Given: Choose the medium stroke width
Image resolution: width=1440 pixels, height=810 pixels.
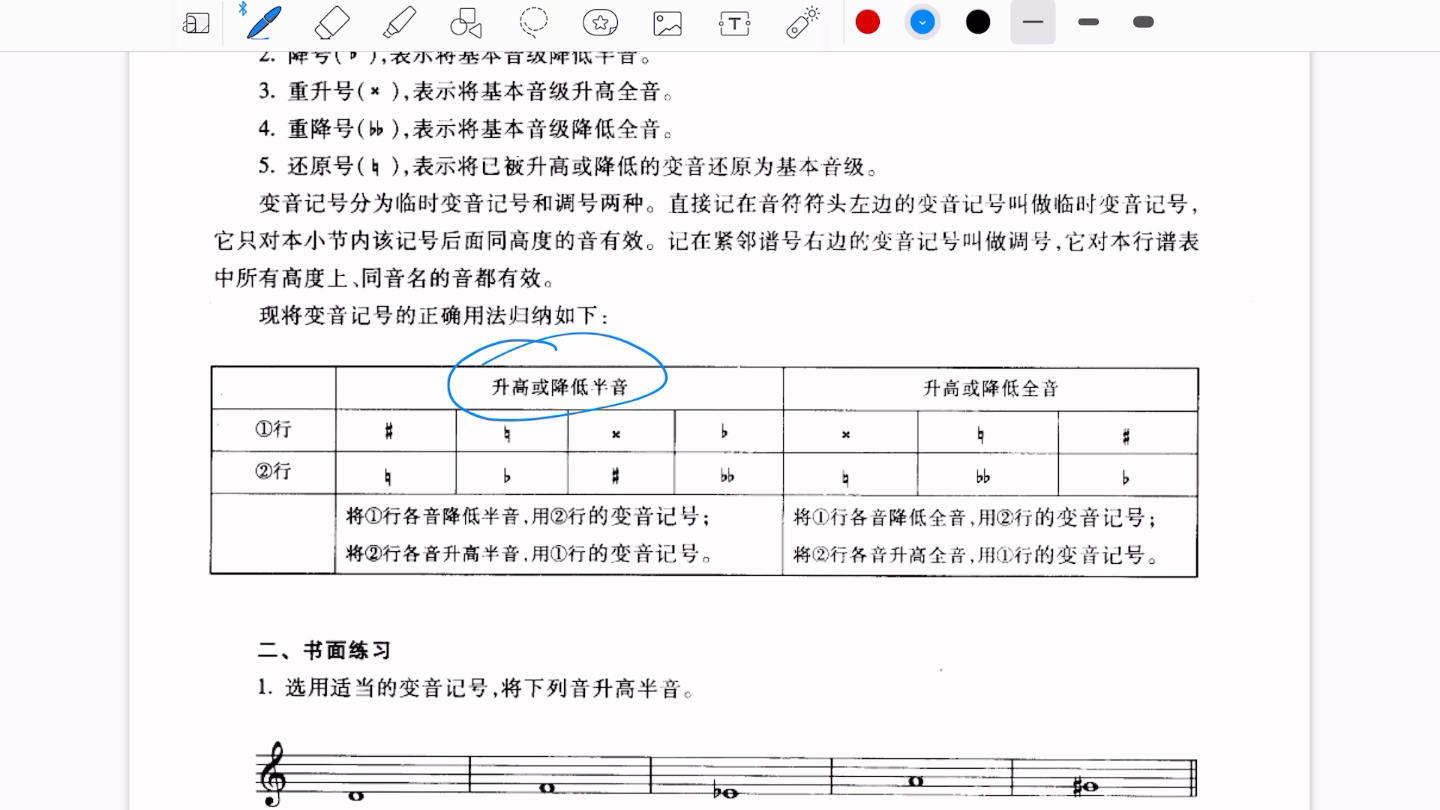Looking at the screenshot, I should pos(1089,22).
